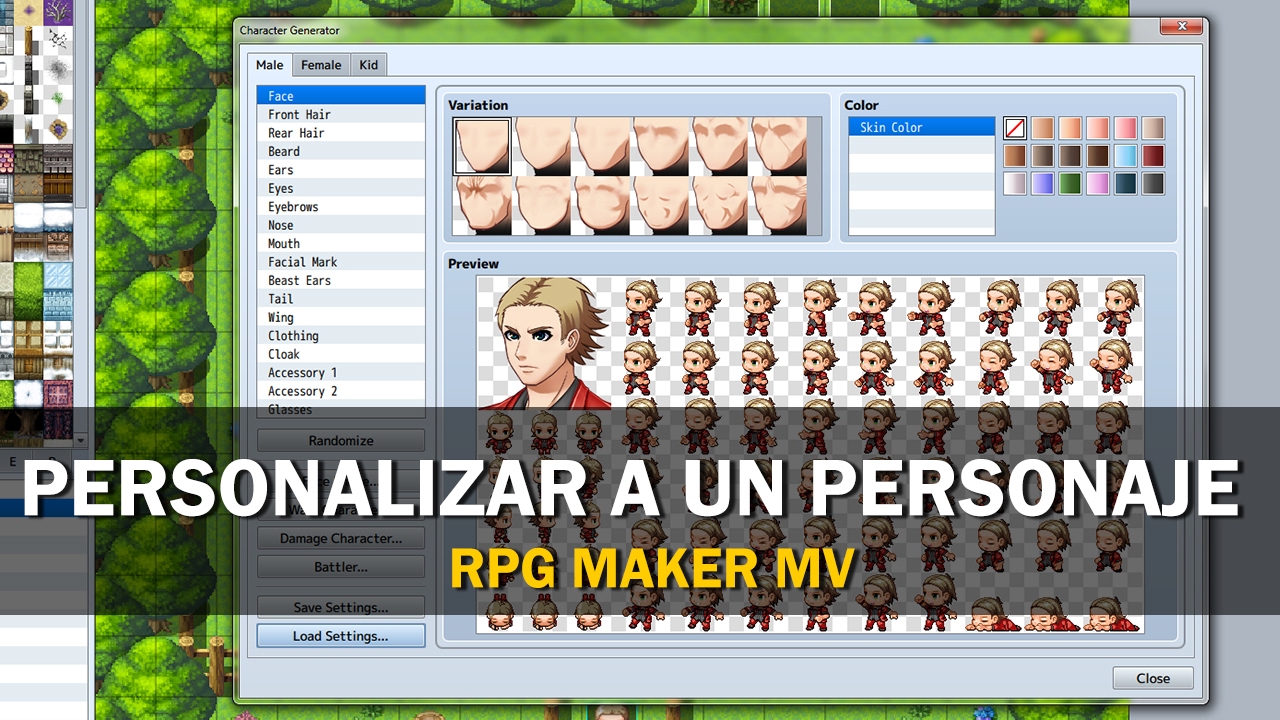Select the salmon pink swatch, fourth in the top row
This screenshot has width=1280, height=720.
click(1098, 128)
